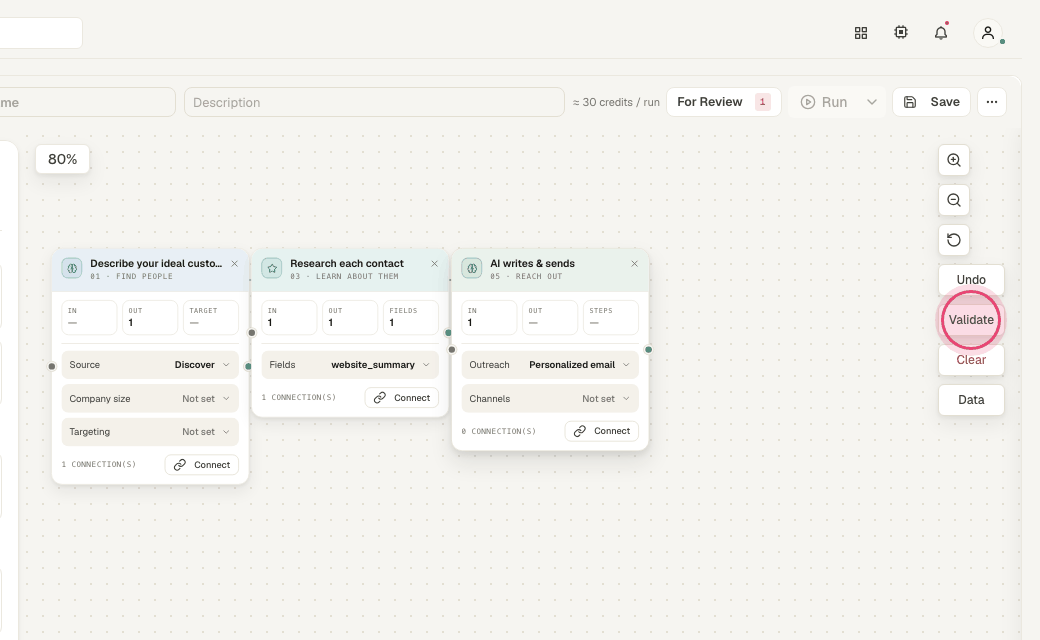Screen dimensions: 1040x640
Task: Click the input port of Describe your ideal customer node
Action: click(52, 366)
